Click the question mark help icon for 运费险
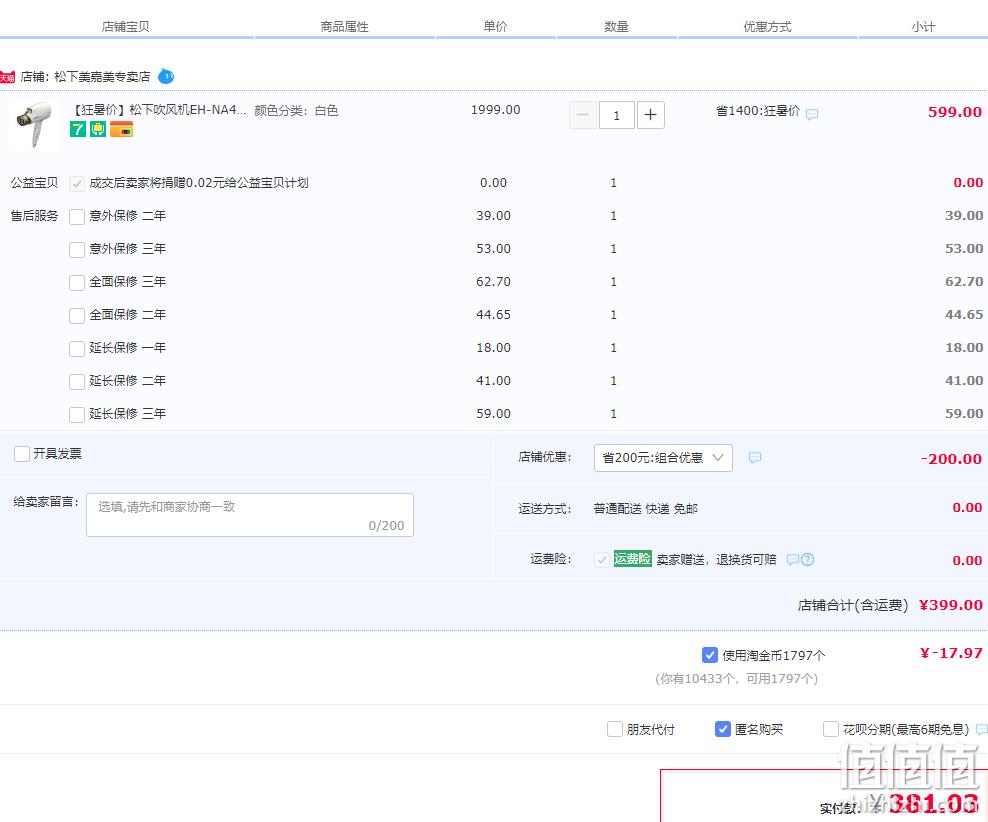The height and width of the screenshot is (822, 988). [807, 559]
